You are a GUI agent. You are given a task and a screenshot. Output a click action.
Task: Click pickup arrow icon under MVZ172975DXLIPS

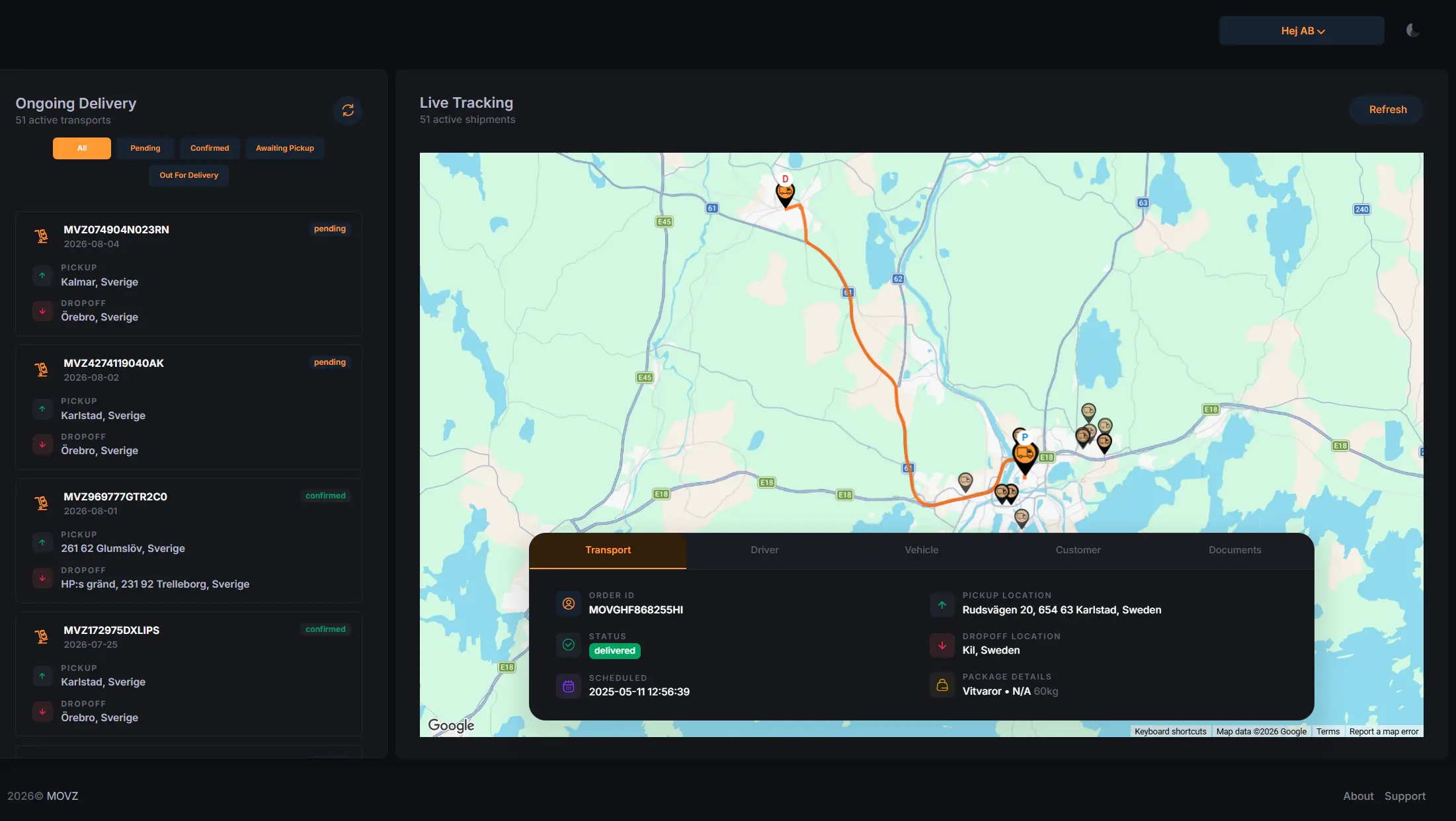[x=42, y=676]
